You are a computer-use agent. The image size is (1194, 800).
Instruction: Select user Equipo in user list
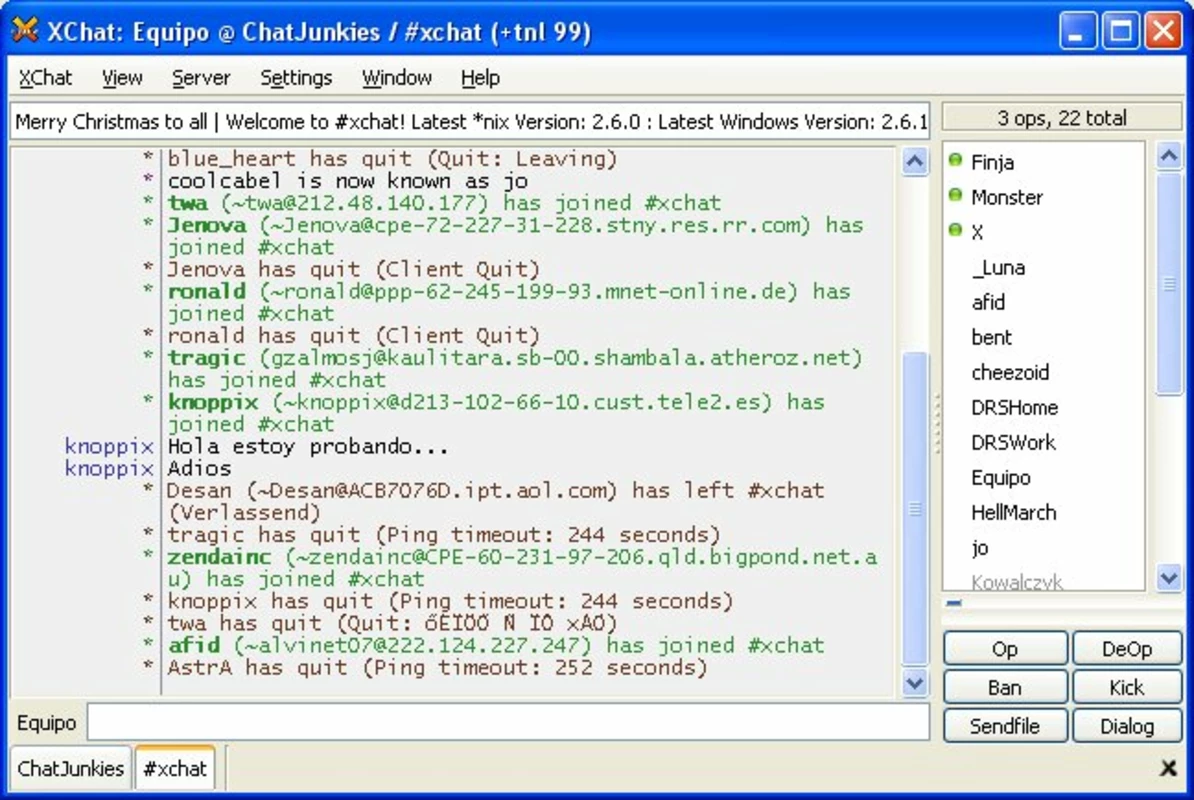1043,477
